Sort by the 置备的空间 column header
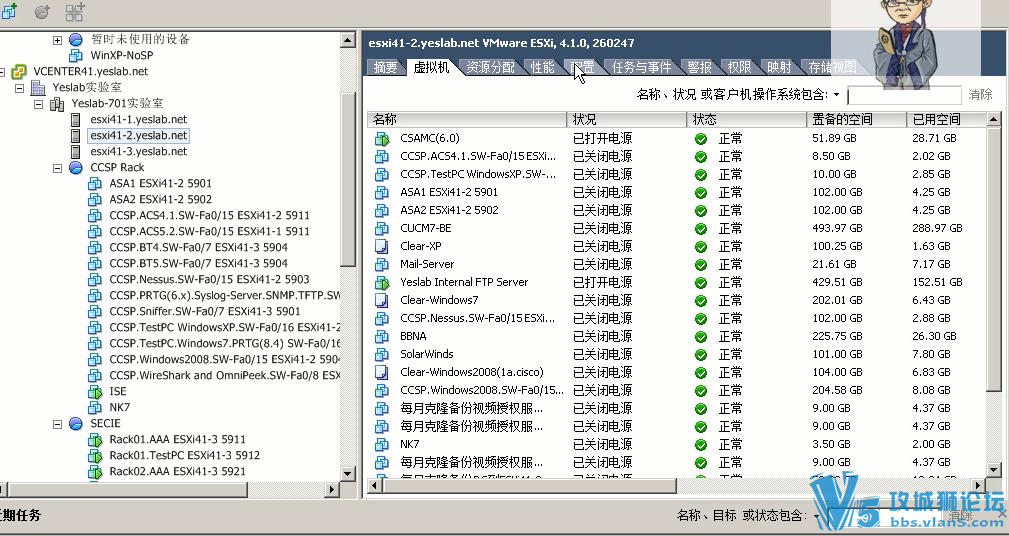Screen dimensions: 1009x536 856,119
